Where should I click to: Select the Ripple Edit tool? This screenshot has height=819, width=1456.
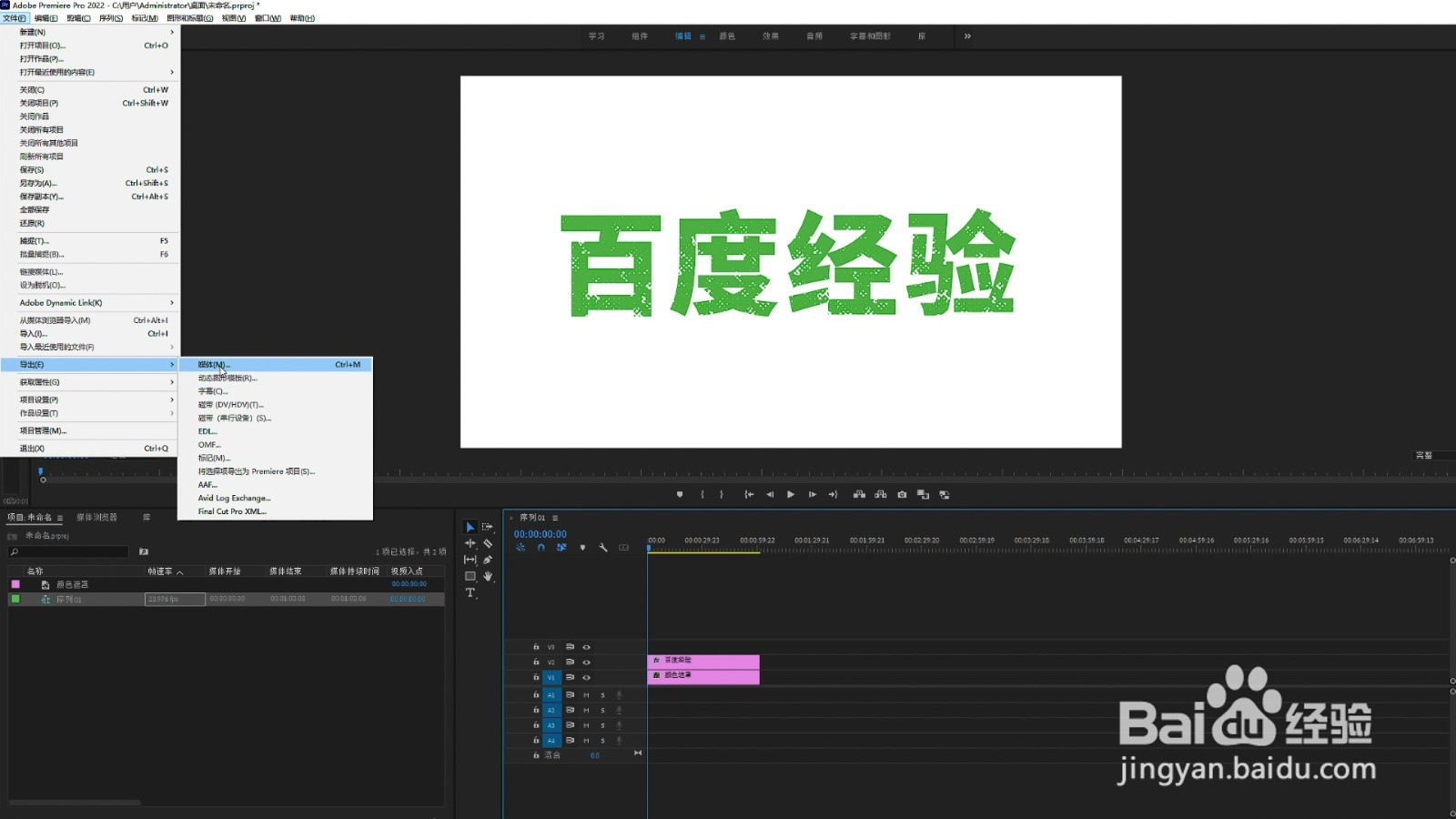pyautogui.click(x=470, y=543)
